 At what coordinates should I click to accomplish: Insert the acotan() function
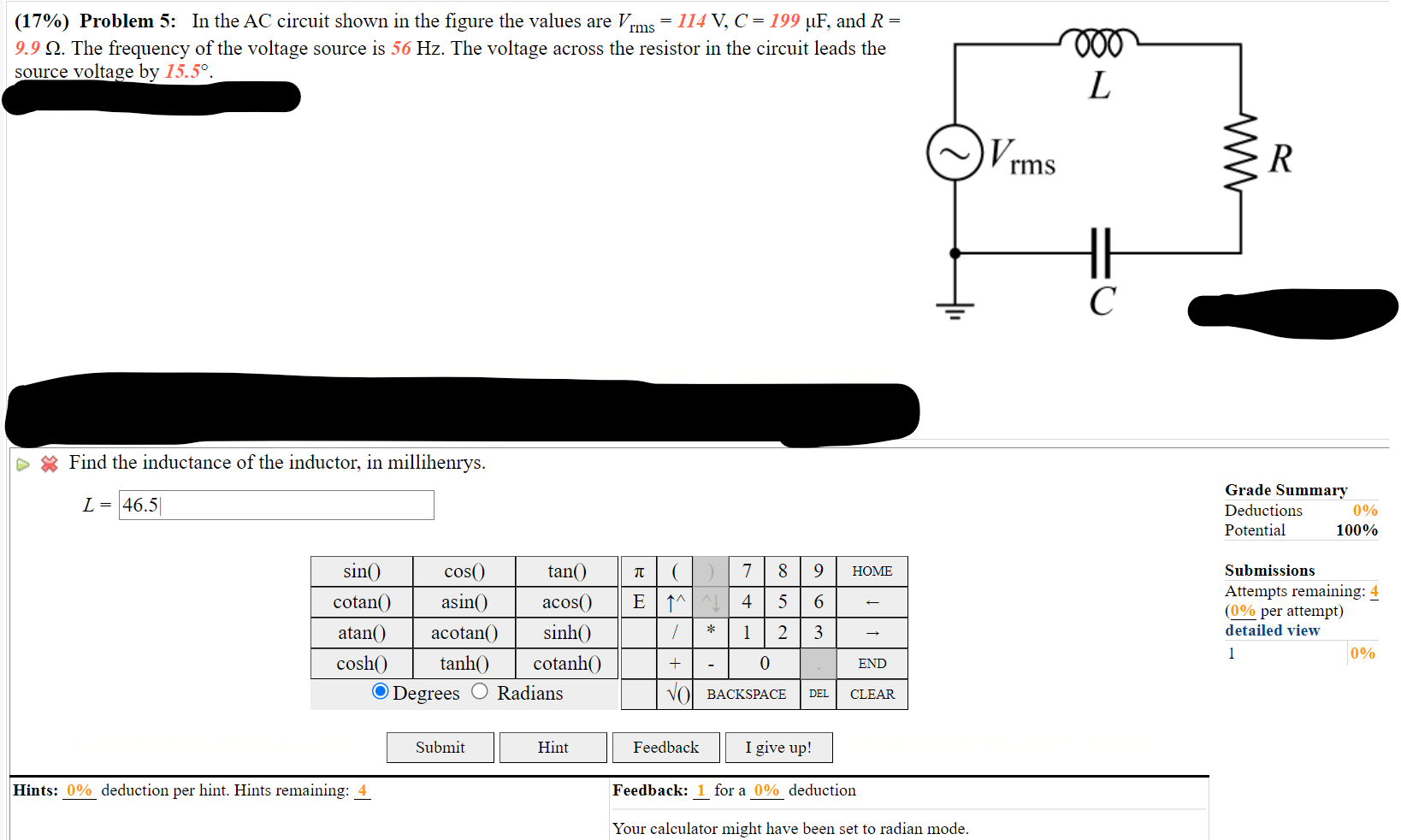pos(464,633)
